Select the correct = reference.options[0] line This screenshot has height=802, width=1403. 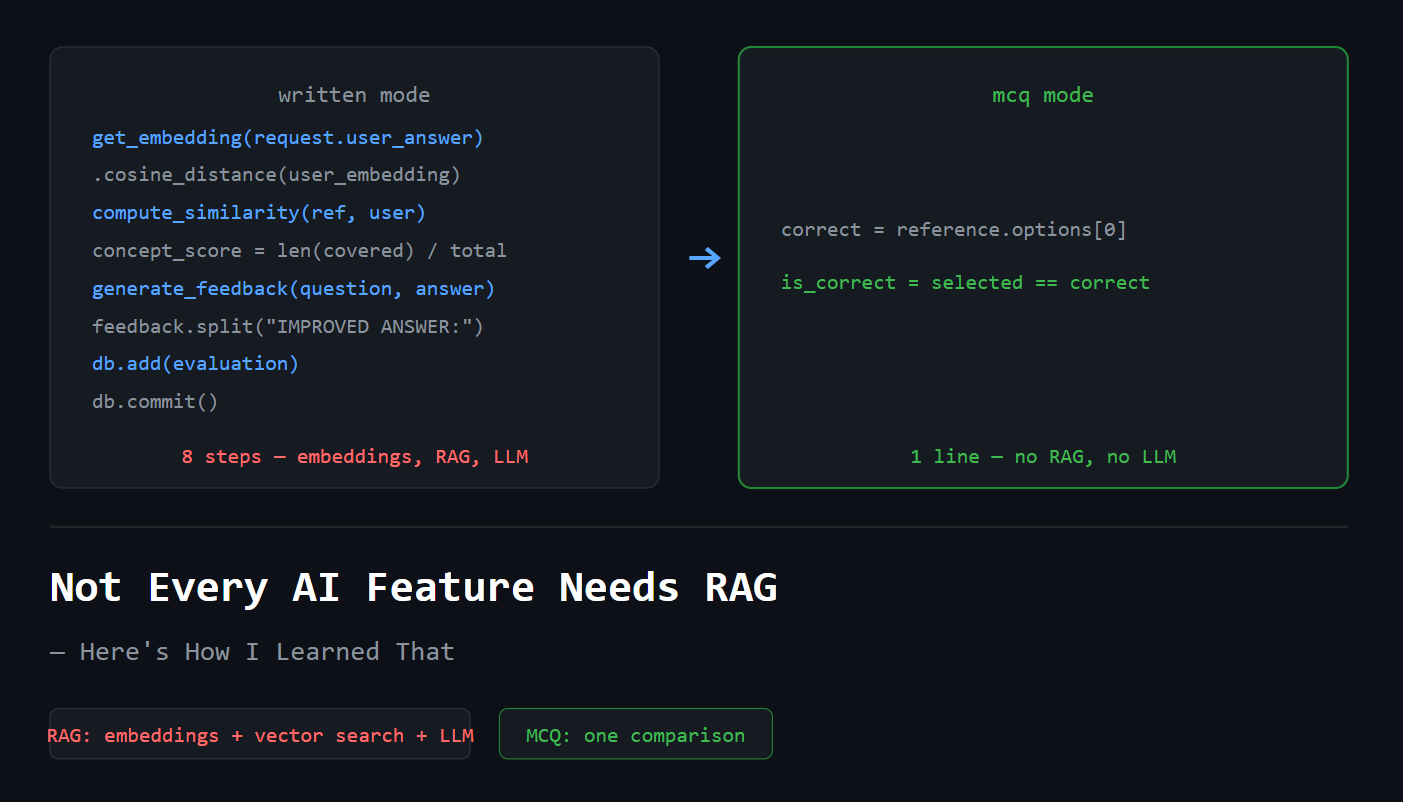click(954, 230)
